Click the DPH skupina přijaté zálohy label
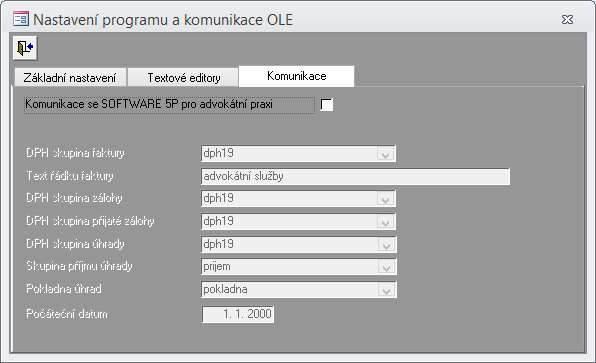The height and width of the screenshot is (363, 596). 90,221
